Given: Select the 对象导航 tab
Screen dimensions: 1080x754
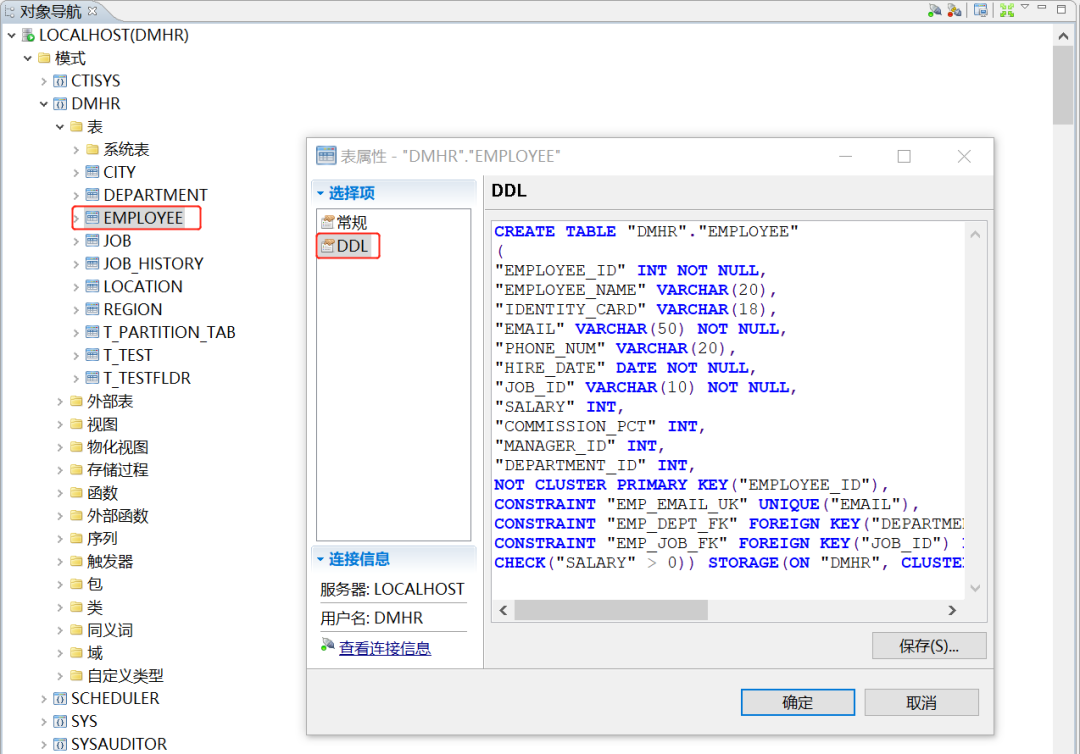Looking at the screenshot, I should (50, 12).
